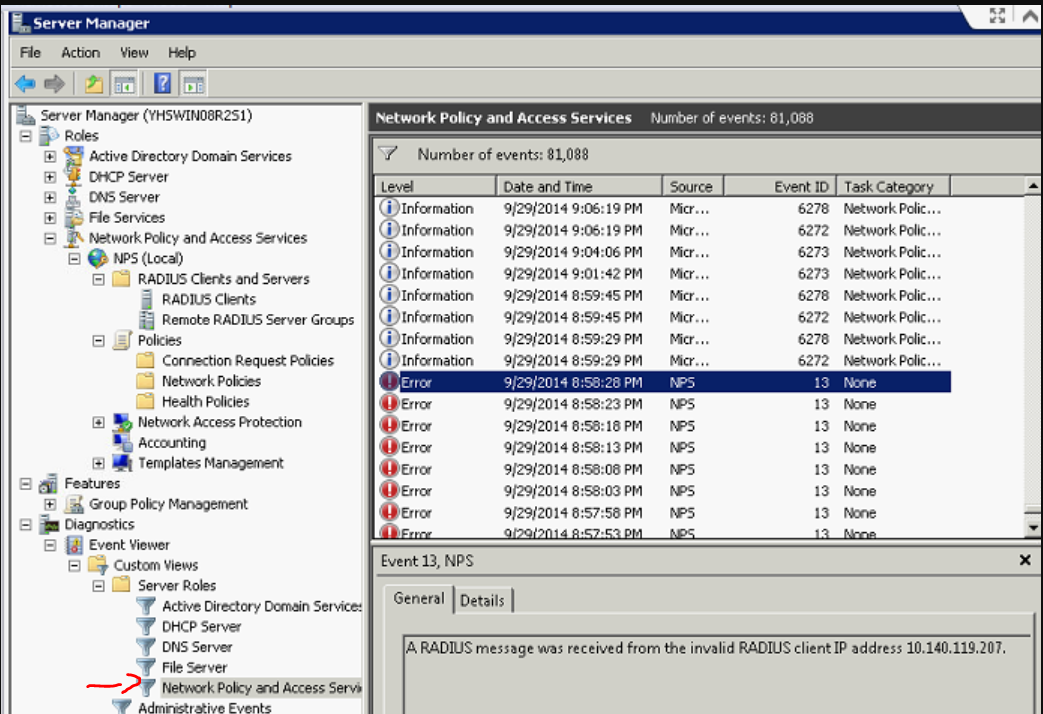Click the up-one-level folder toolbar icon
Screen dimensions: 1043x714
[x=94, y=84]
